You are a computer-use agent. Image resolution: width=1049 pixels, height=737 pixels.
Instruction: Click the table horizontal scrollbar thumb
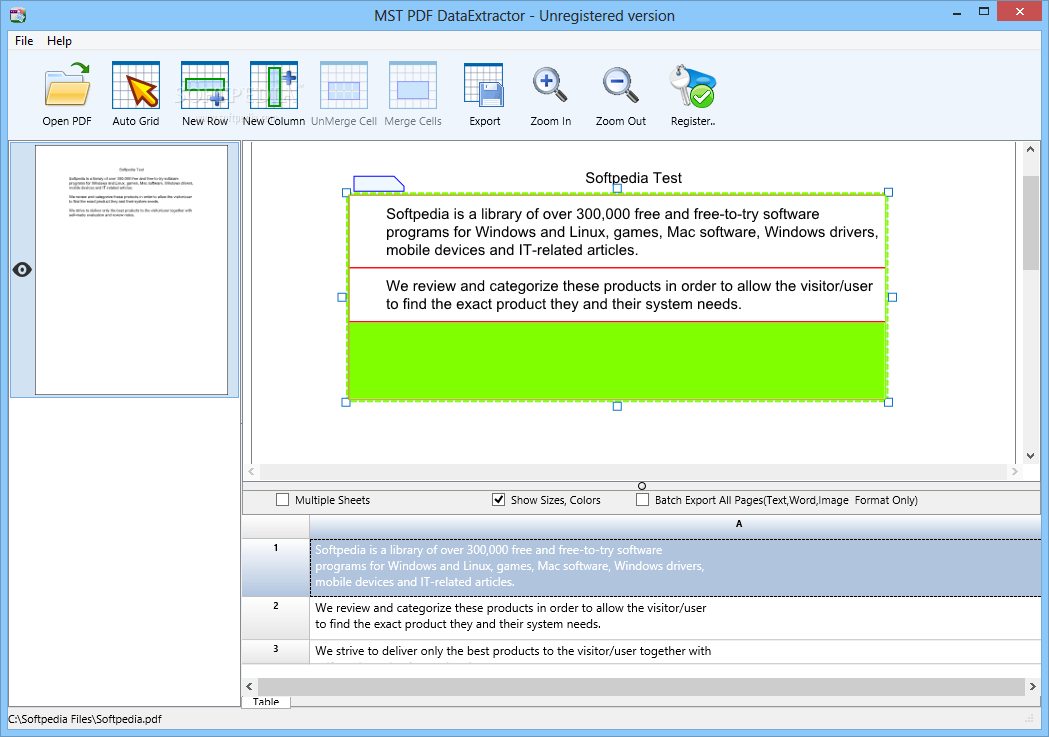641,686
